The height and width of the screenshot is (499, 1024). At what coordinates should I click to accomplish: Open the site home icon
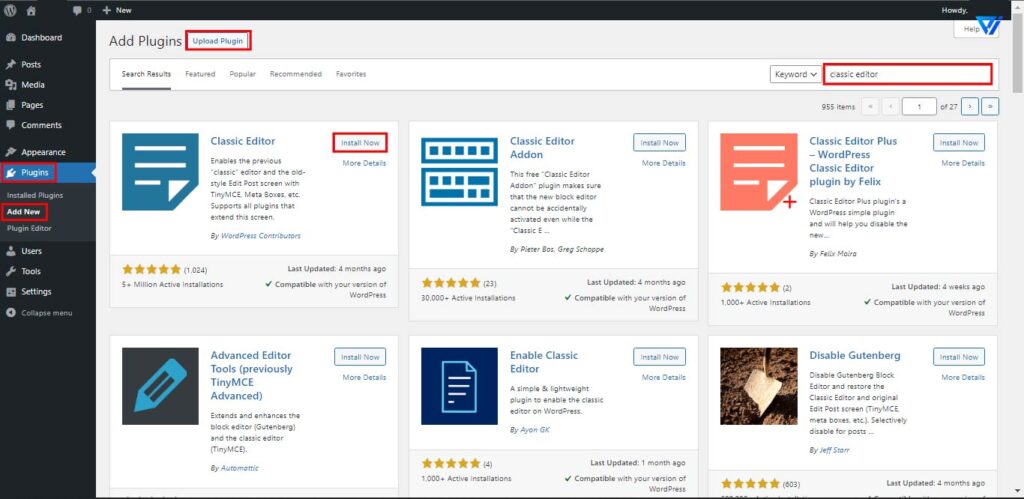pyautogui.click(x=31, y=10)
